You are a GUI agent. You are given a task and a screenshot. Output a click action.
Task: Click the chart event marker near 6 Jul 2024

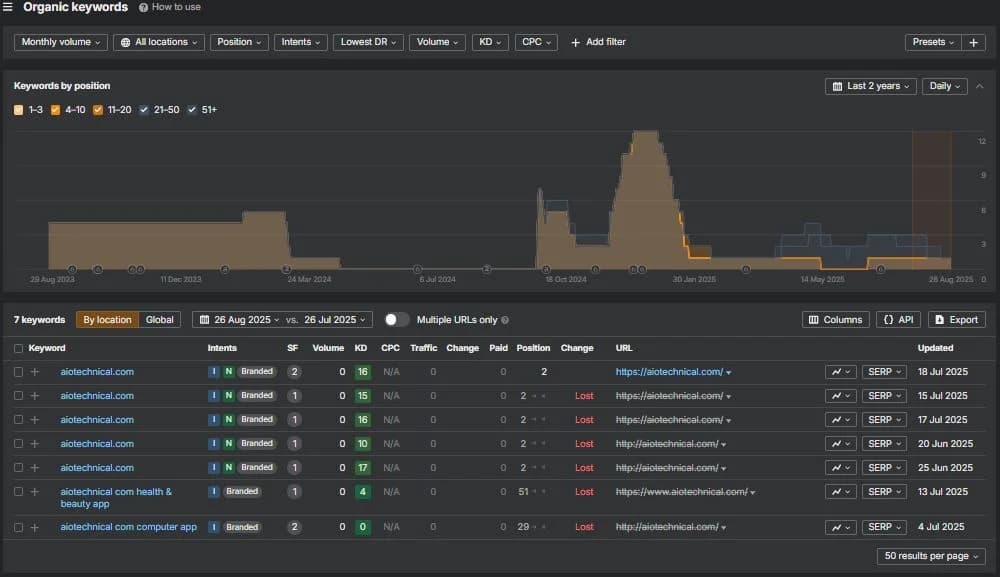coord(417,270)
